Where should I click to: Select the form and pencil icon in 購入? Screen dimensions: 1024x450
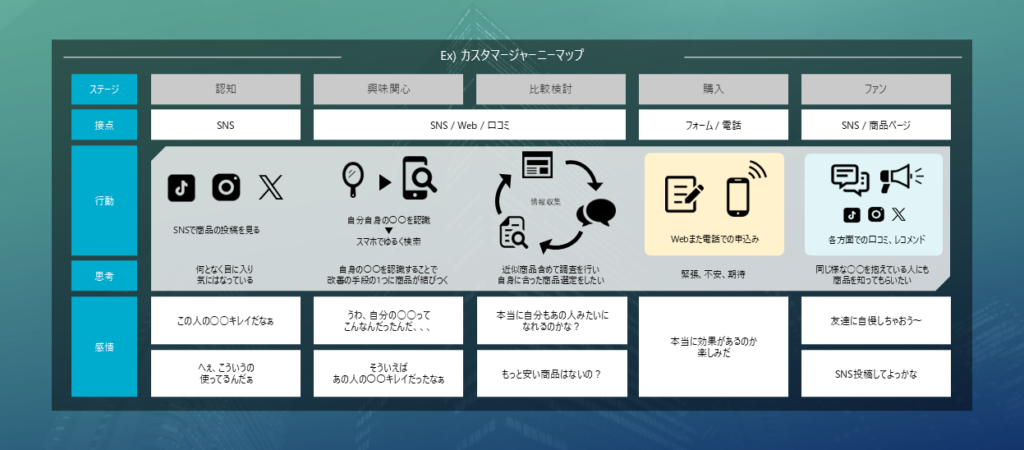(685, 195)
